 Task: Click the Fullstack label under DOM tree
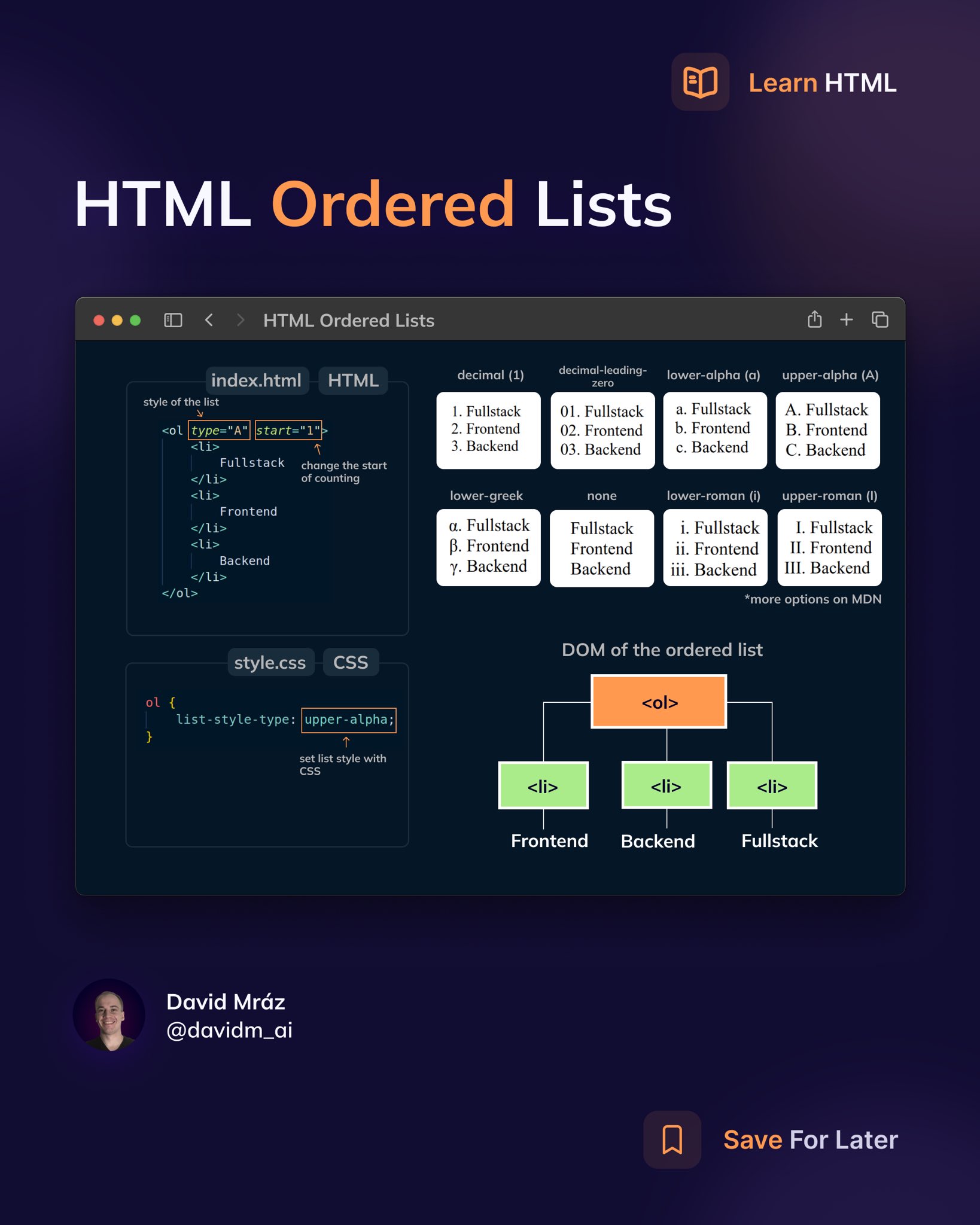pos(779,840)
